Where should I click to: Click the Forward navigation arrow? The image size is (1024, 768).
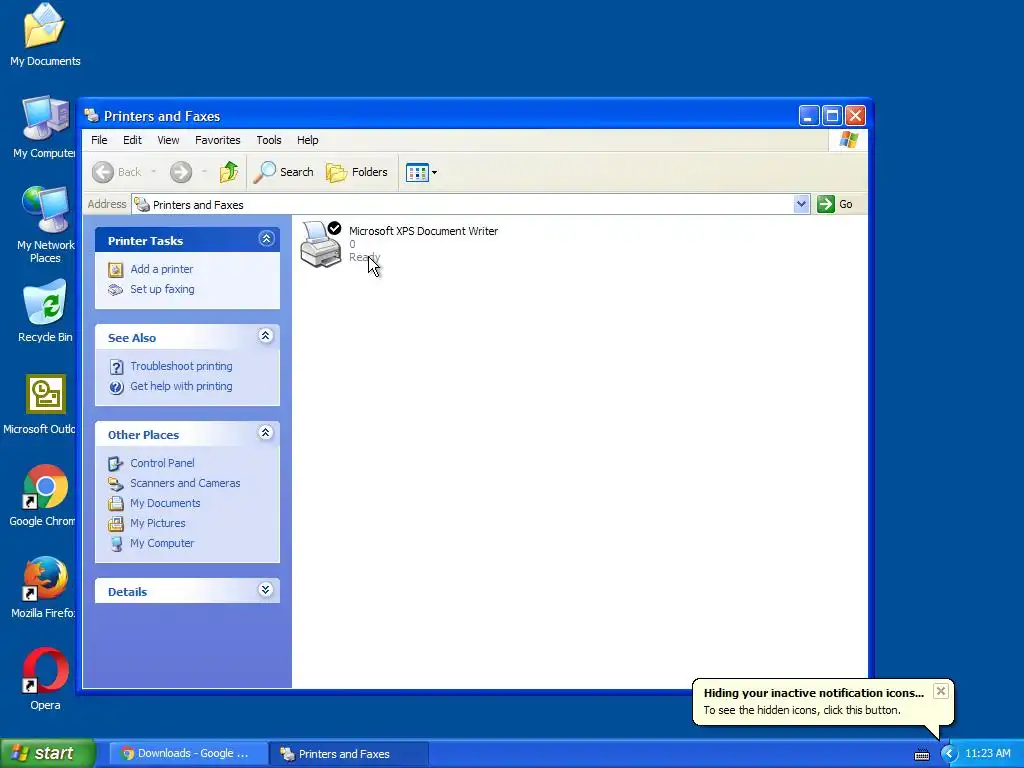pyautogui.click(x=181, y=172)
